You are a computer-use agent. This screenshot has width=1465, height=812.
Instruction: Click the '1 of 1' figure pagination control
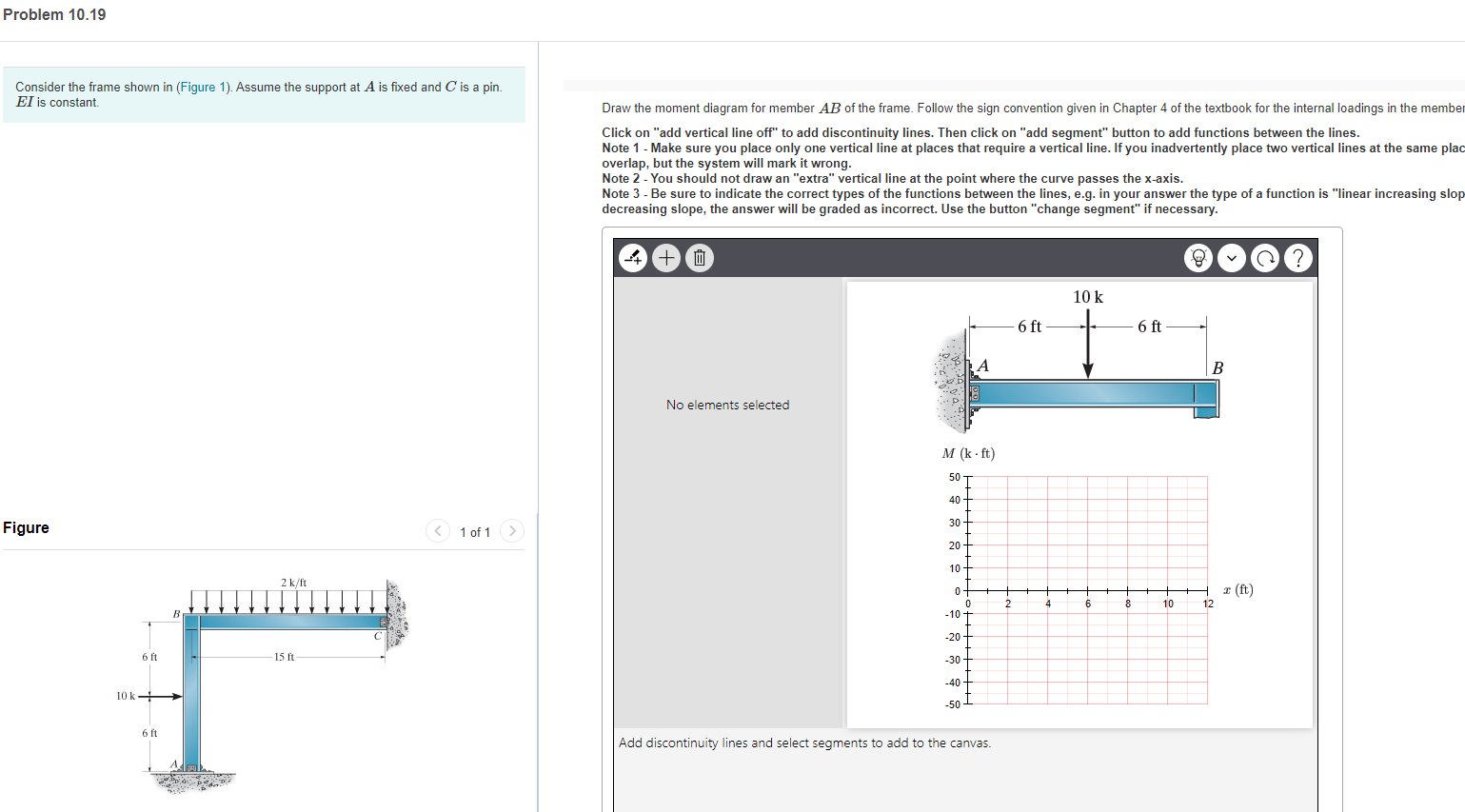point(474,531)
